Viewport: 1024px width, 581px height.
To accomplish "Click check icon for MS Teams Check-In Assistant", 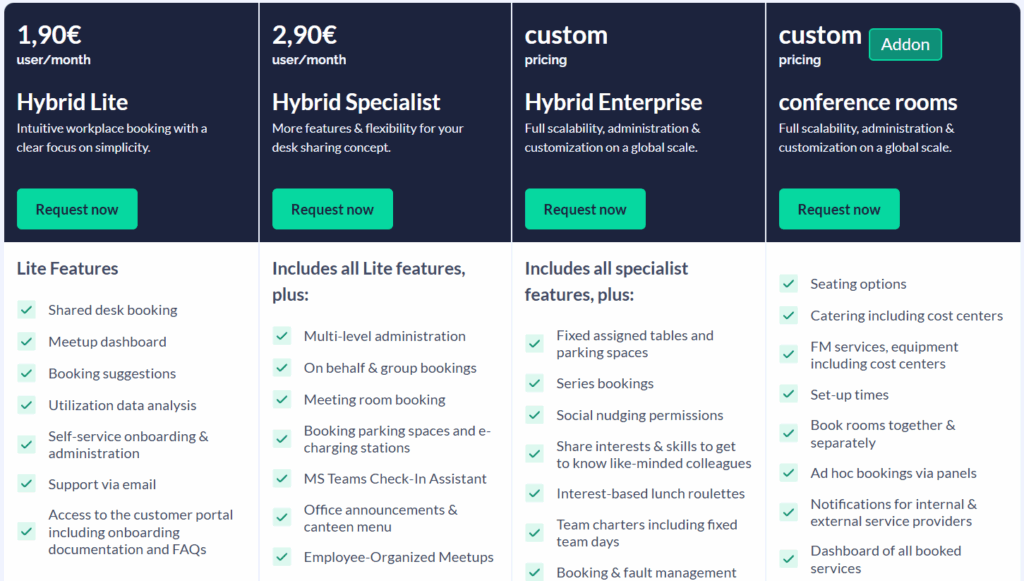I will pyautogui.click(x=282, y=479).
